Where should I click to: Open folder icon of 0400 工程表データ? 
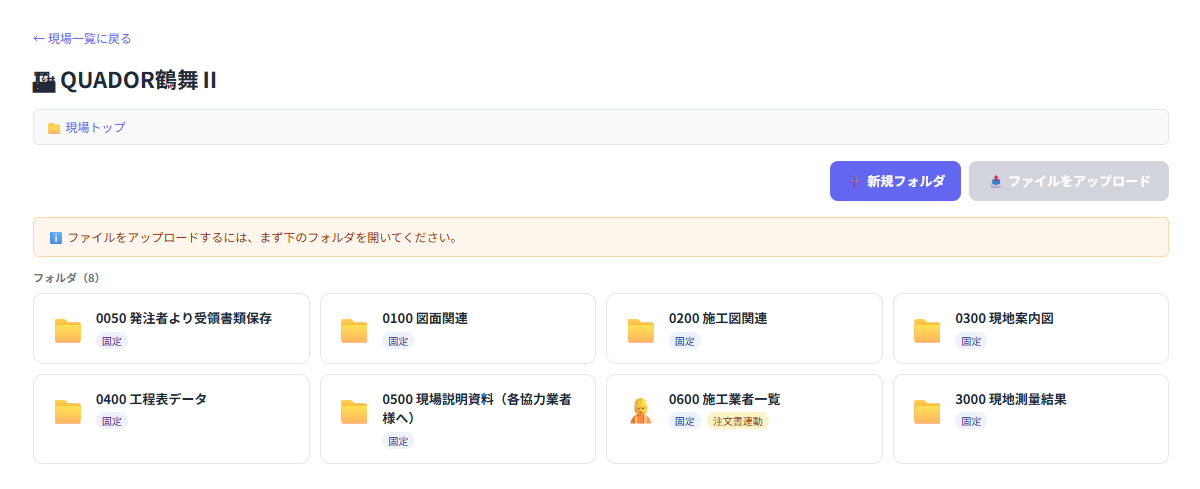(x=68, y=411)
